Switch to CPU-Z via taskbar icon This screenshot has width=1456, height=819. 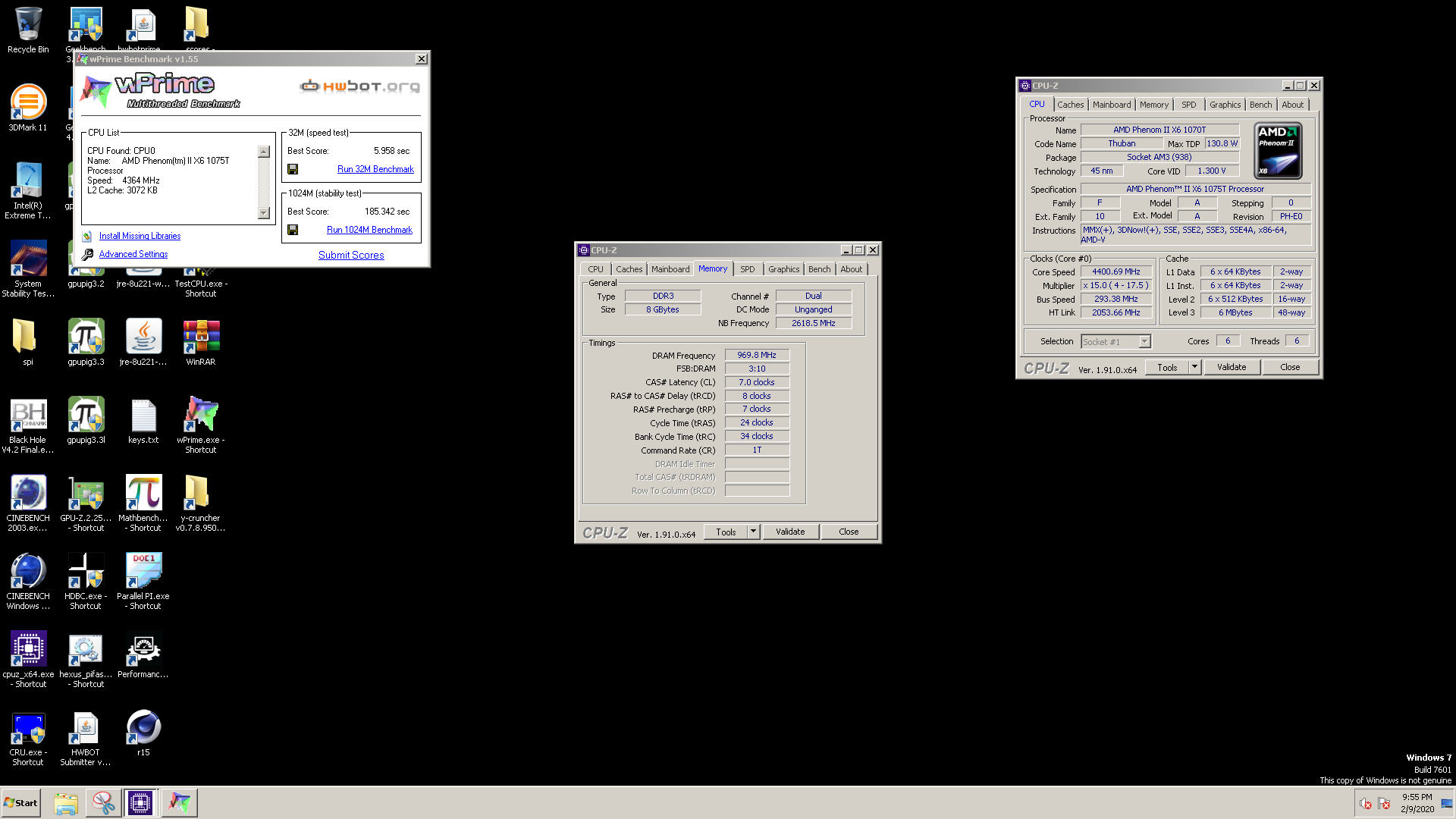coord(140,803)
